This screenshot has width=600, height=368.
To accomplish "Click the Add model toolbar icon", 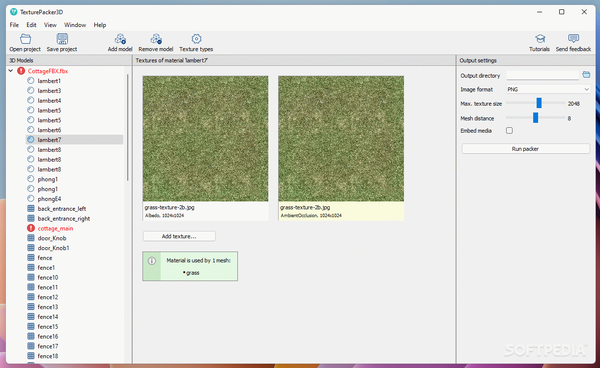I will click(x=120, y=39).
